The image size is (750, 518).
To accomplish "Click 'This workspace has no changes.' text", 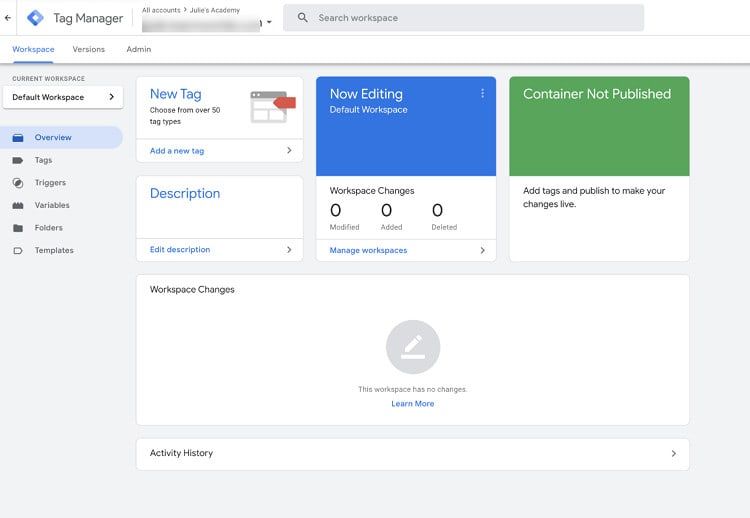I will (412, 389).
